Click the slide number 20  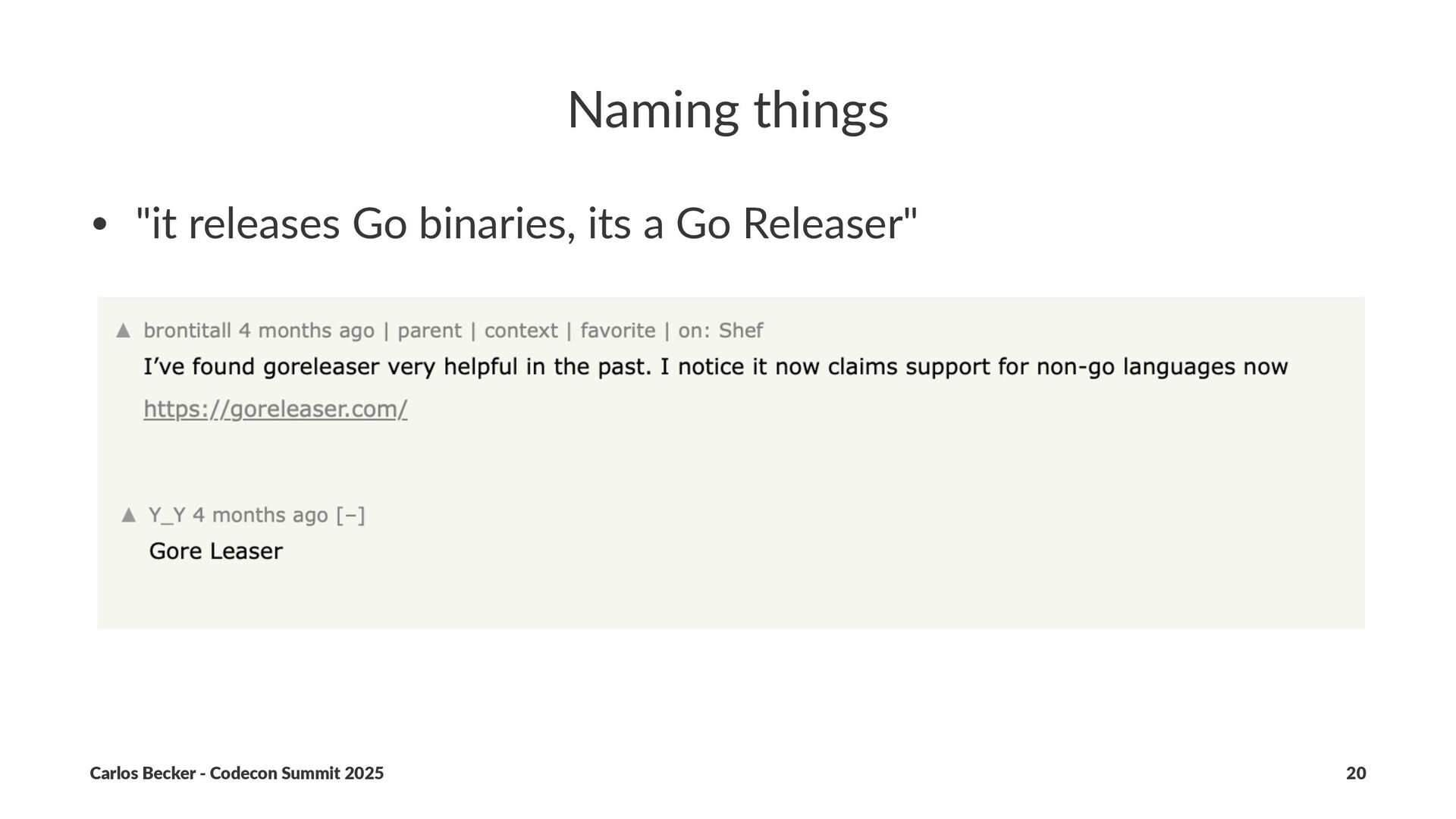(1356, 773)
